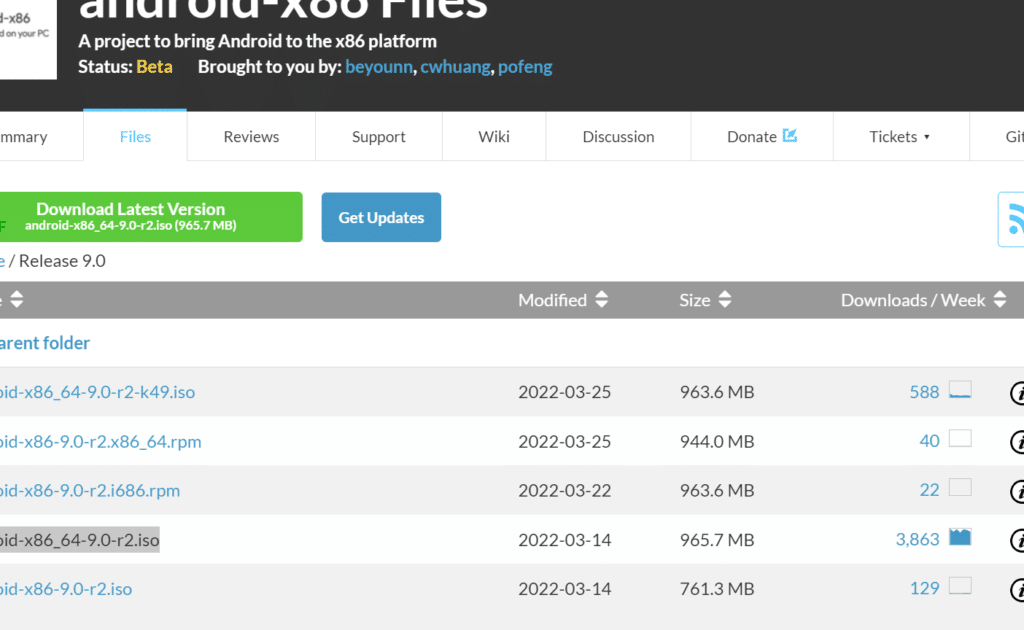Open info icon for the x86_64.rpm row

1017,442
